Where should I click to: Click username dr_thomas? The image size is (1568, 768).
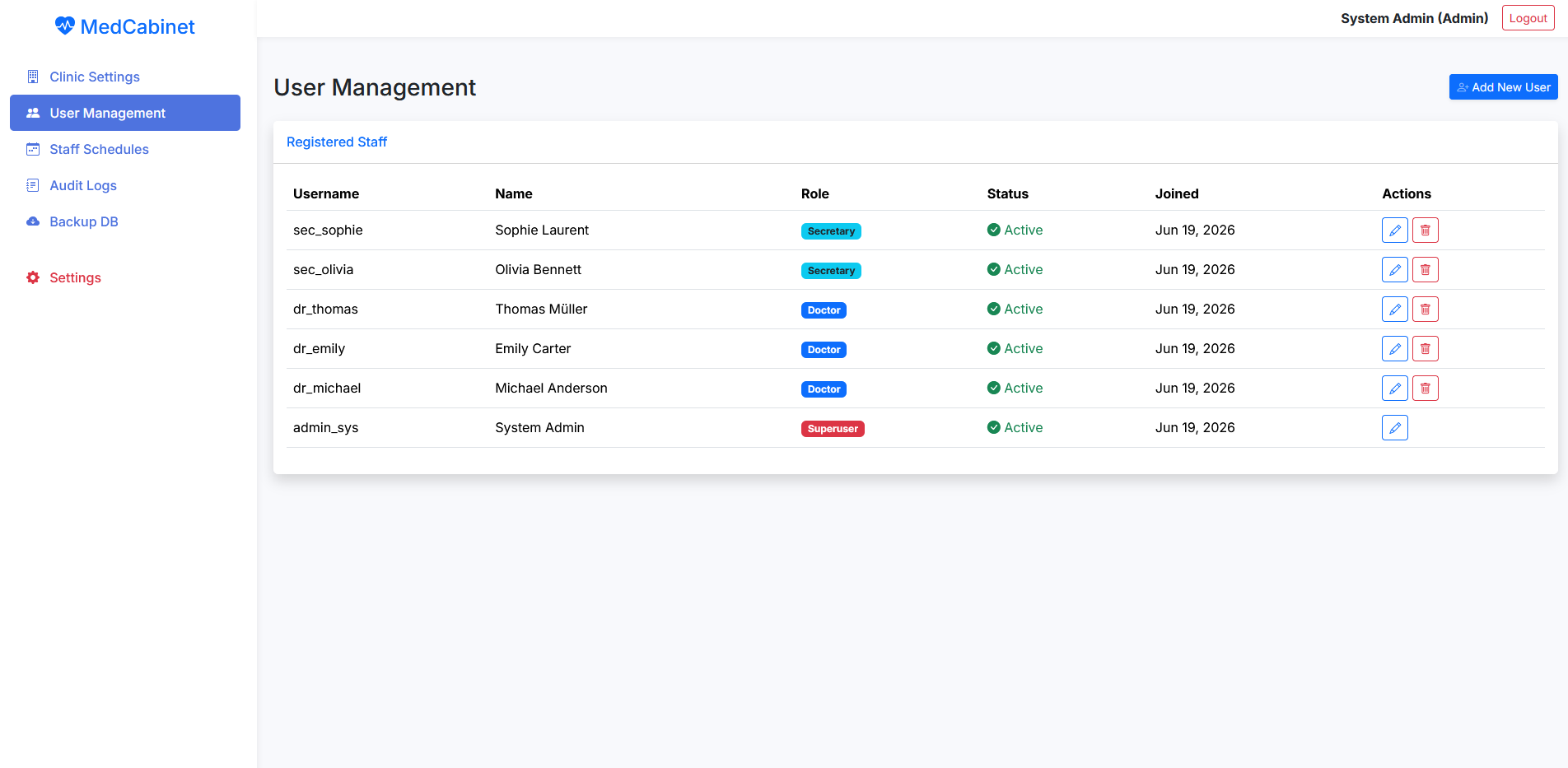coord(325,310)
